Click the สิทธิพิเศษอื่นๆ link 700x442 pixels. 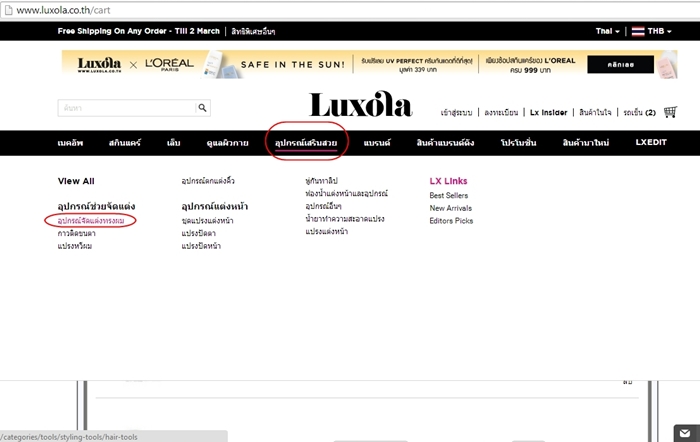click(253, 32)
